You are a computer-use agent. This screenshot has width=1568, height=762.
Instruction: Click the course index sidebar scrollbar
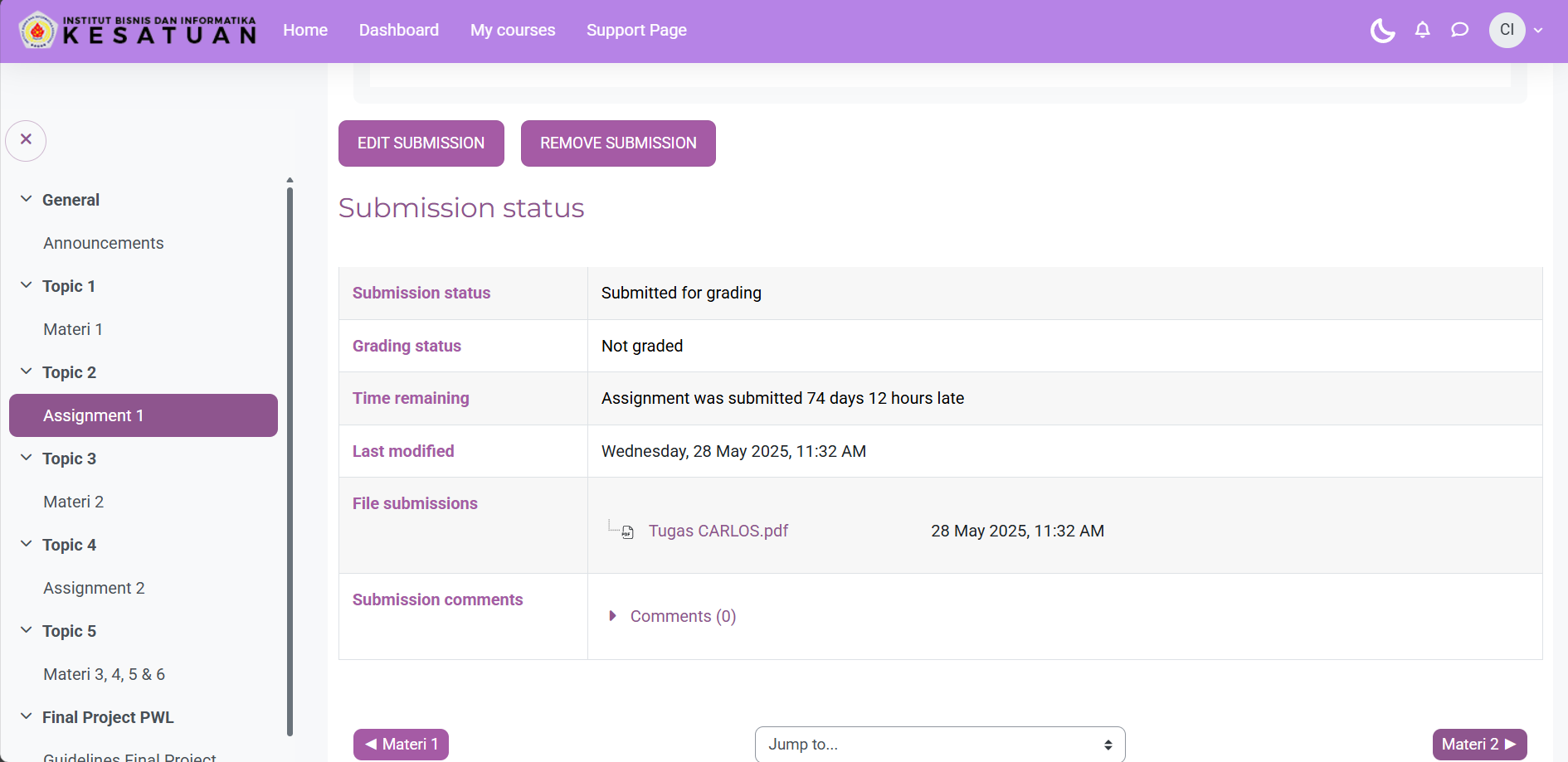(x=290, y=456)
